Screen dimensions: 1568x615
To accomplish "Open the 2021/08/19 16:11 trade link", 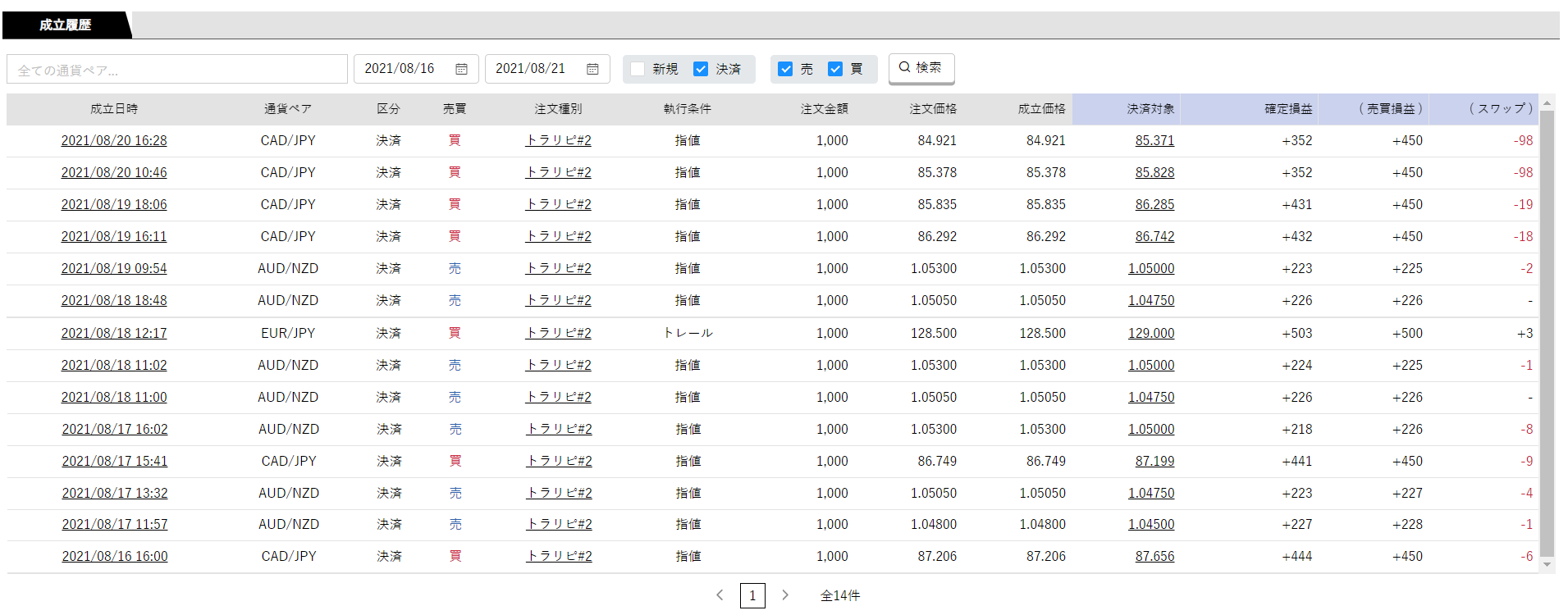I will 114,236.
